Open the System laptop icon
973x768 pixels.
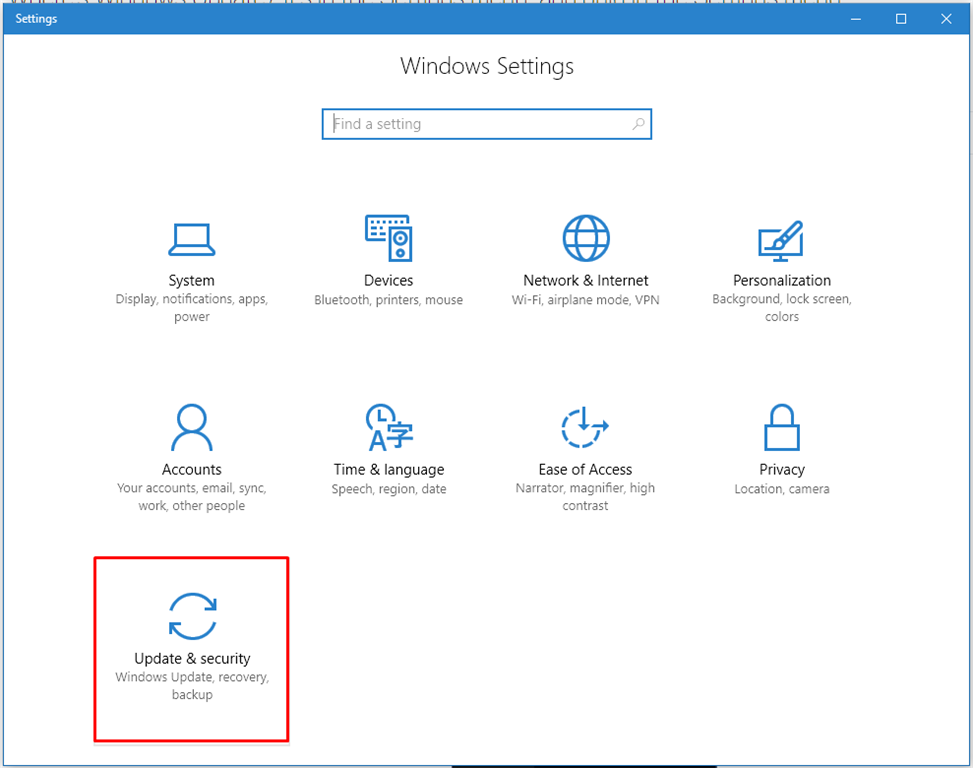[x=192, y=239]
